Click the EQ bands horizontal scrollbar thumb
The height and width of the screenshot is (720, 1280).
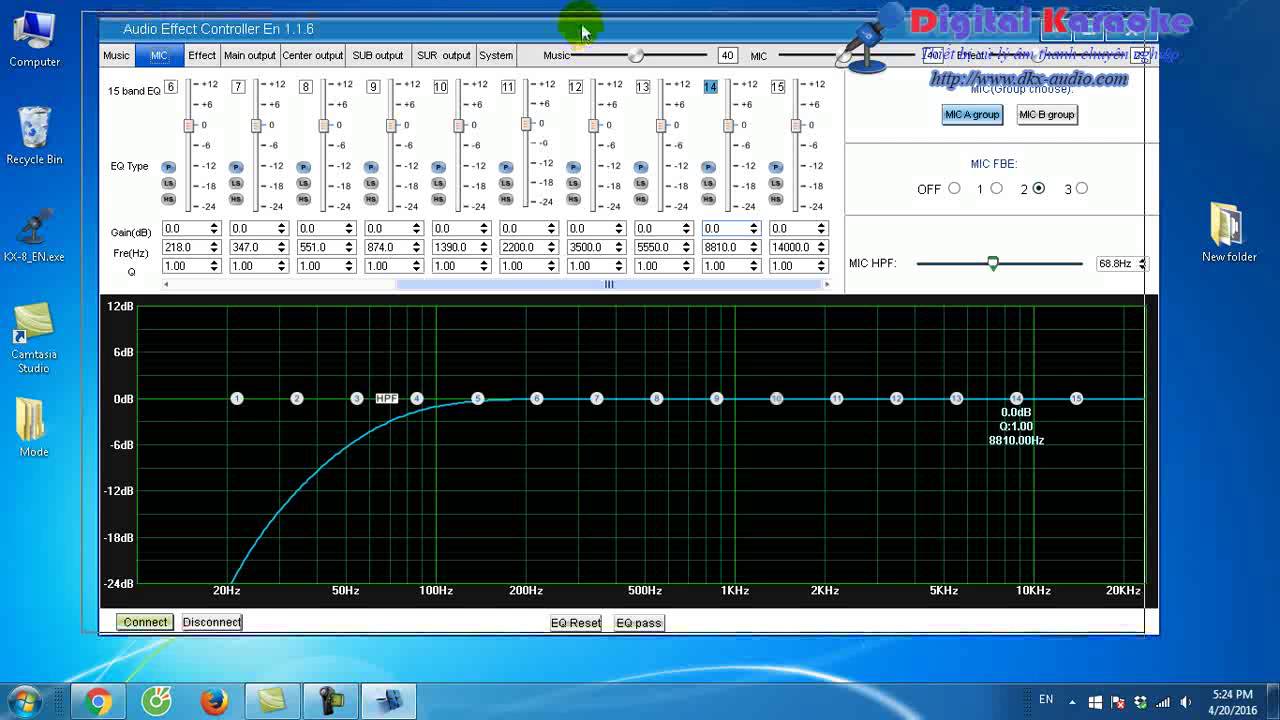(x=608, y=285)
